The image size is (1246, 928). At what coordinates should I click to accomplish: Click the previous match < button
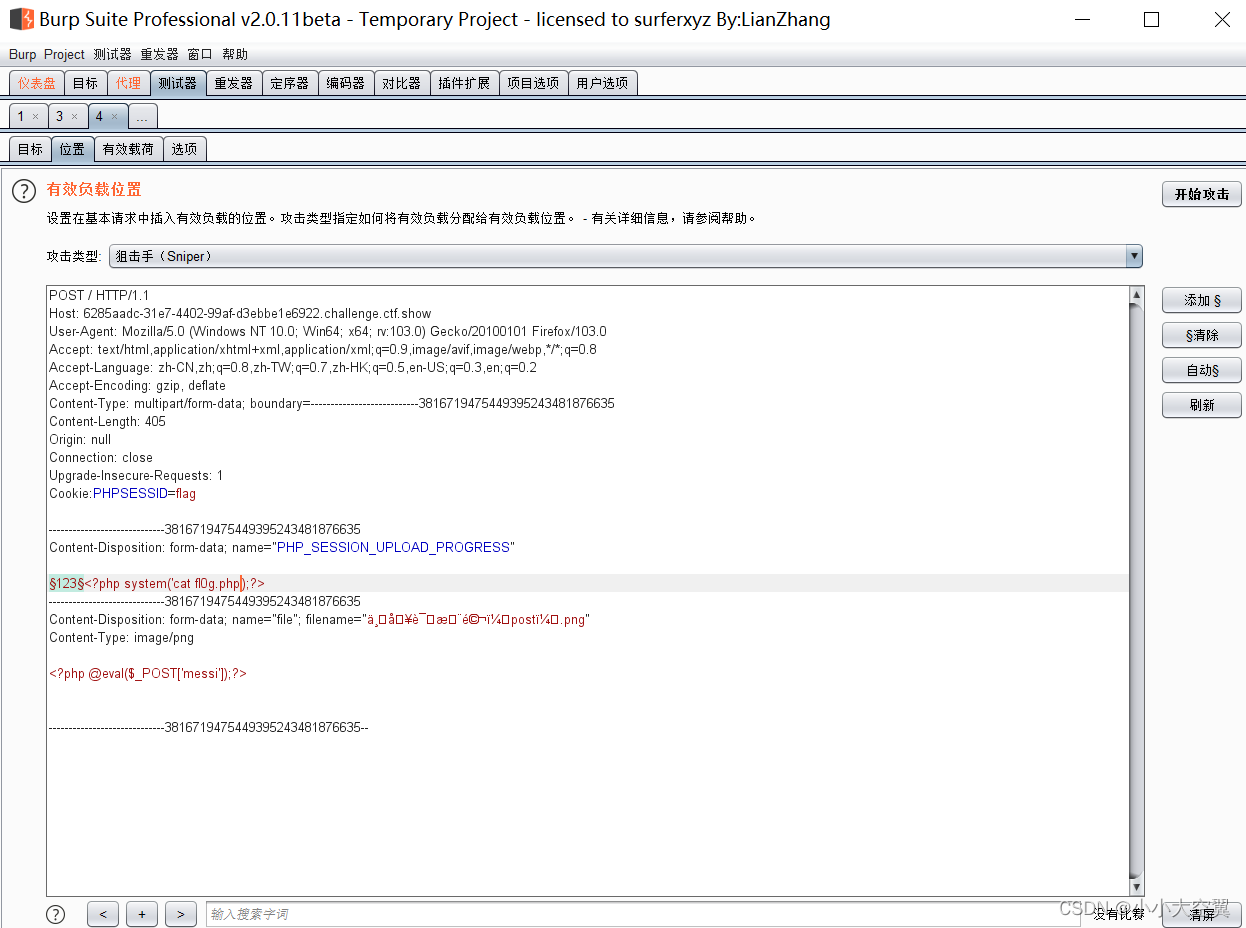point(103,914)
